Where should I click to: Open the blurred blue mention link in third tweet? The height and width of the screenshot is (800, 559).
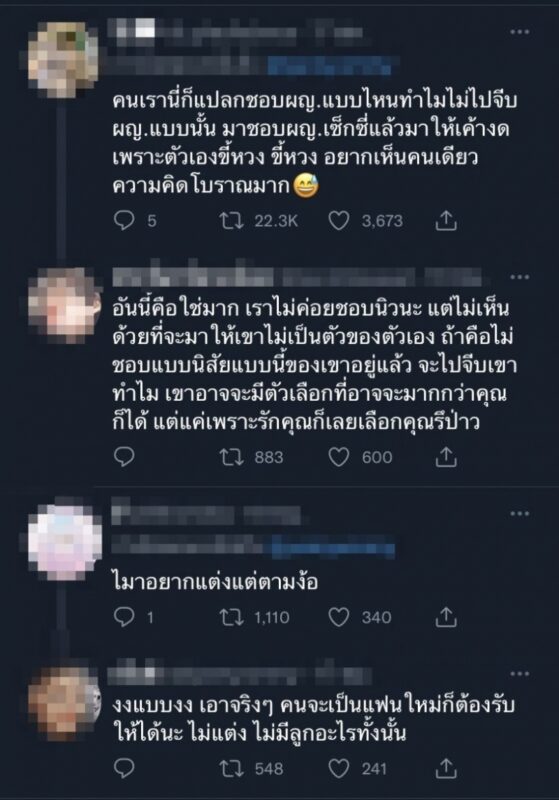pyautogui.click(x=333, y=548)
